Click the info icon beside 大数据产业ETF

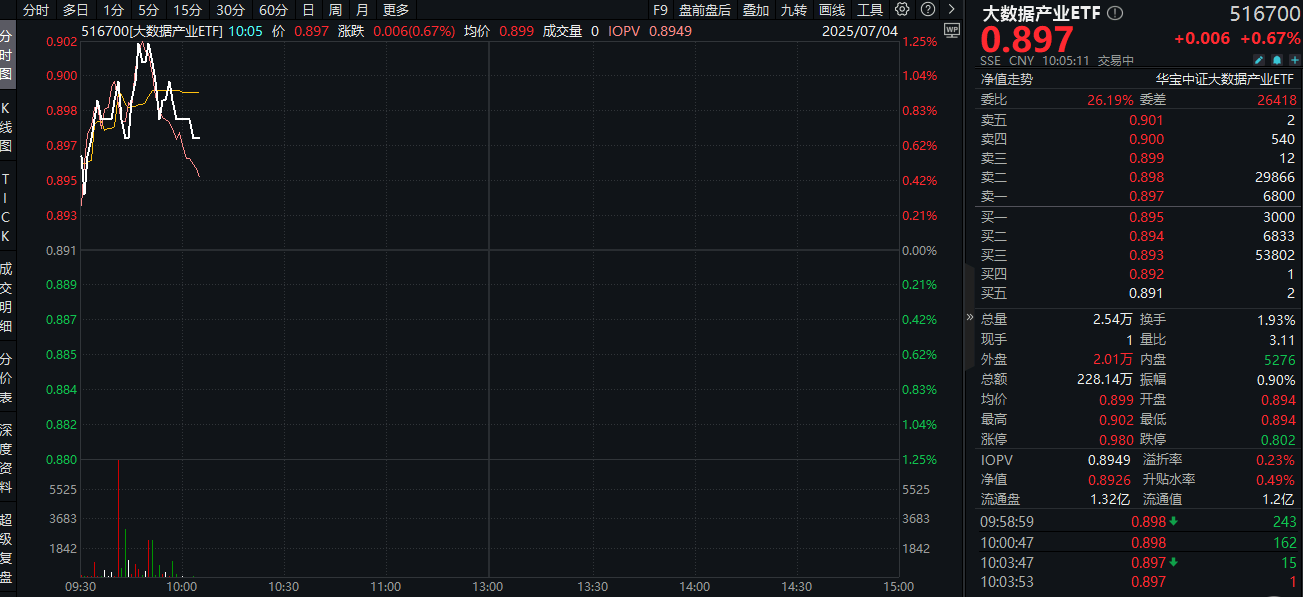(x=1115, y=13)
